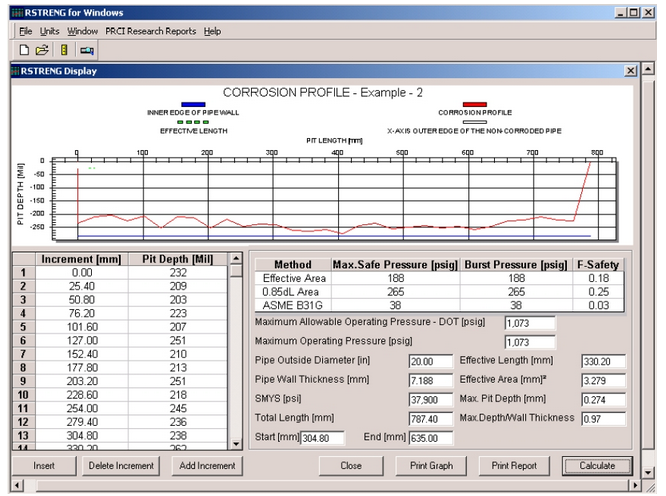Click the Calculate button
666x496 pixels.
[x=597, y=466]
